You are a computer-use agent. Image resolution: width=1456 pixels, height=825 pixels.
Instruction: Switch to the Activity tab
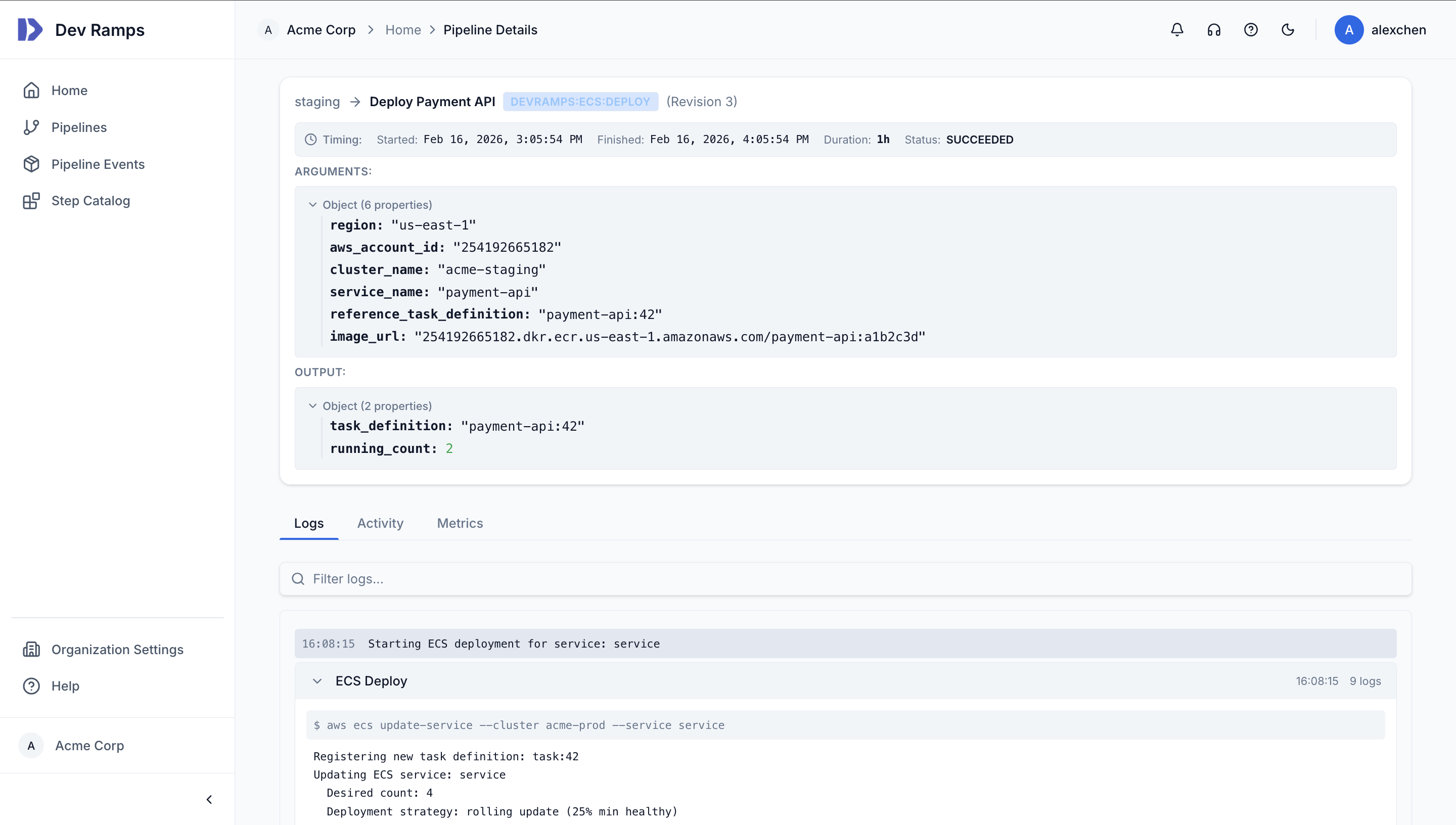coord(380,523)
